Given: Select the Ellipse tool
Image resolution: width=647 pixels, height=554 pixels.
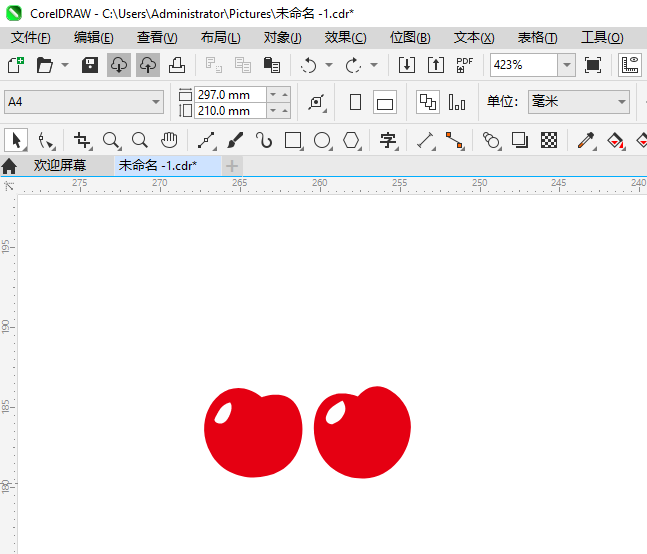Looking at the screenshot, I should pyautogui.click(x=322, y=140).
